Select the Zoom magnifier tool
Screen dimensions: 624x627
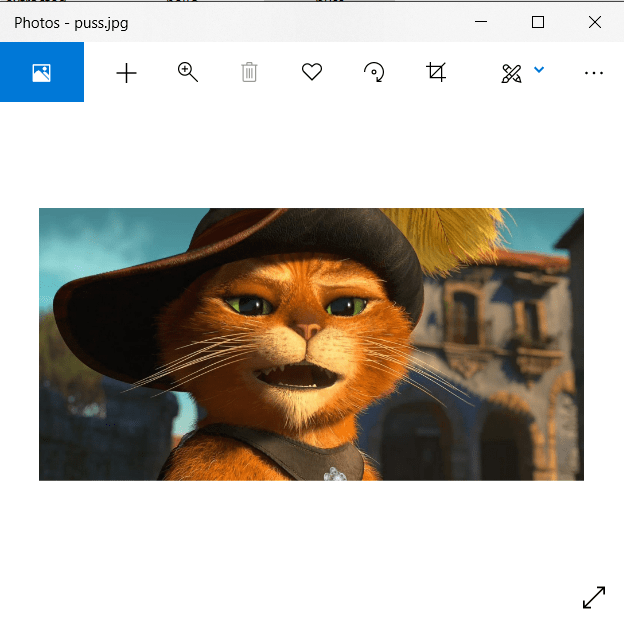188,72
